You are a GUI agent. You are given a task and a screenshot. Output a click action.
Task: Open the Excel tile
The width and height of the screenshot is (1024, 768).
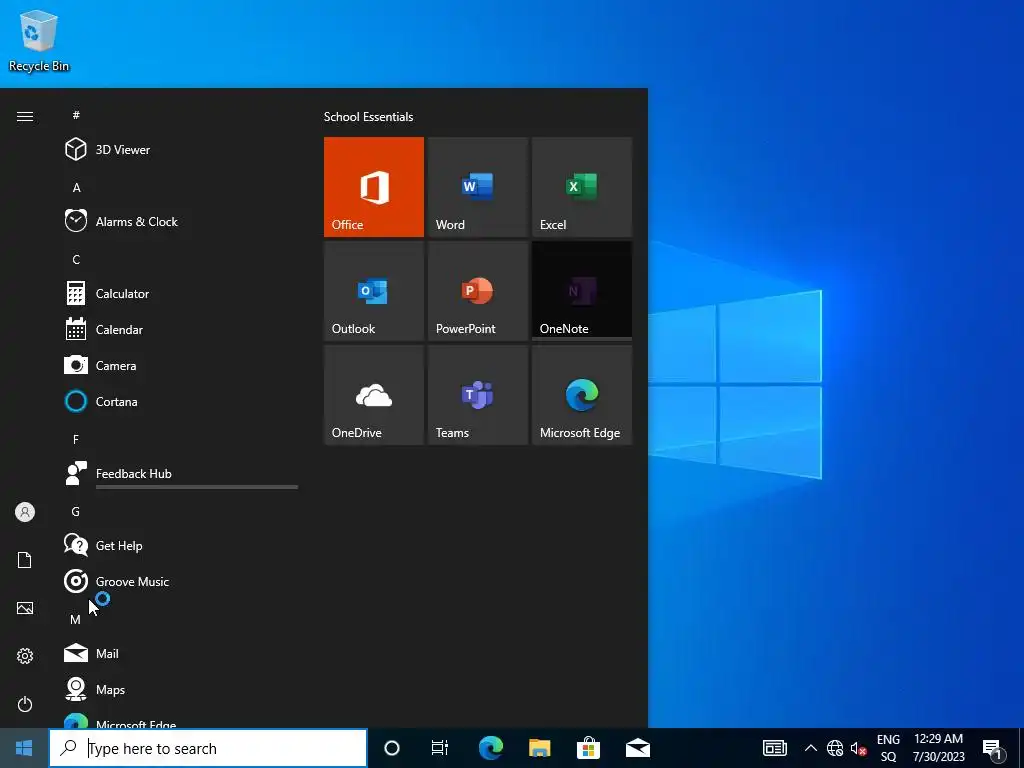[x=582, y=187]
